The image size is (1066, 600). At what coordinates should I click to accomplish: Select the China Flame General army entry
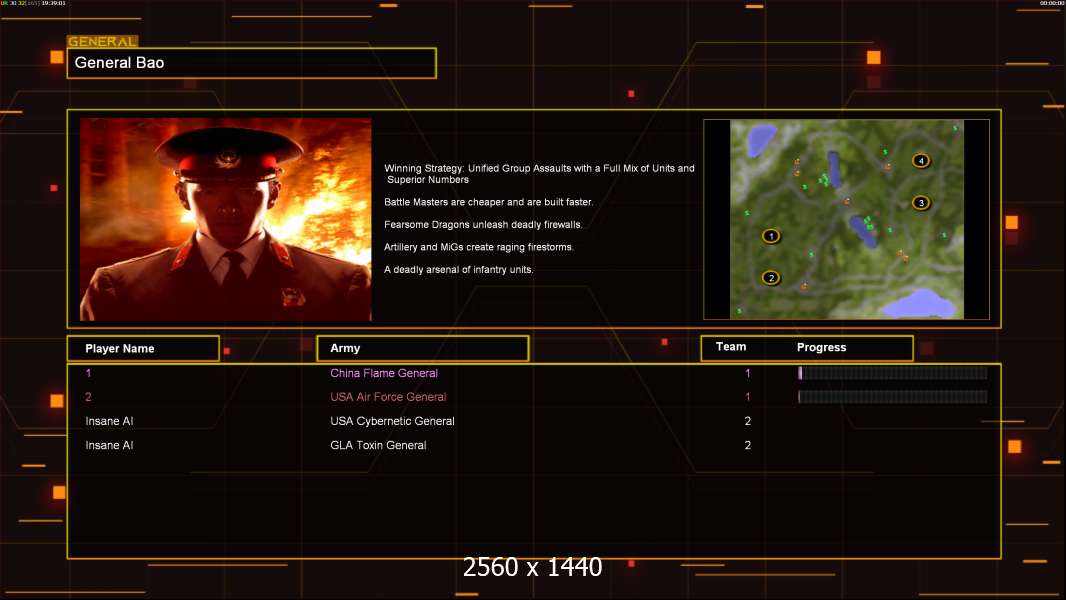click(384, 373)
